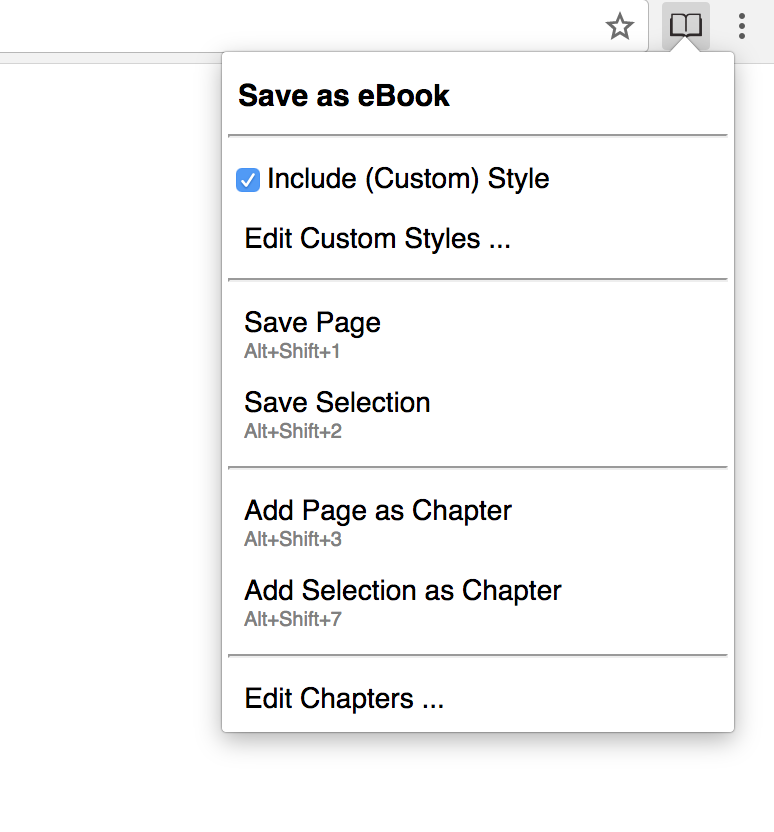Choose Save Page from the popup

tap(312, 323)
